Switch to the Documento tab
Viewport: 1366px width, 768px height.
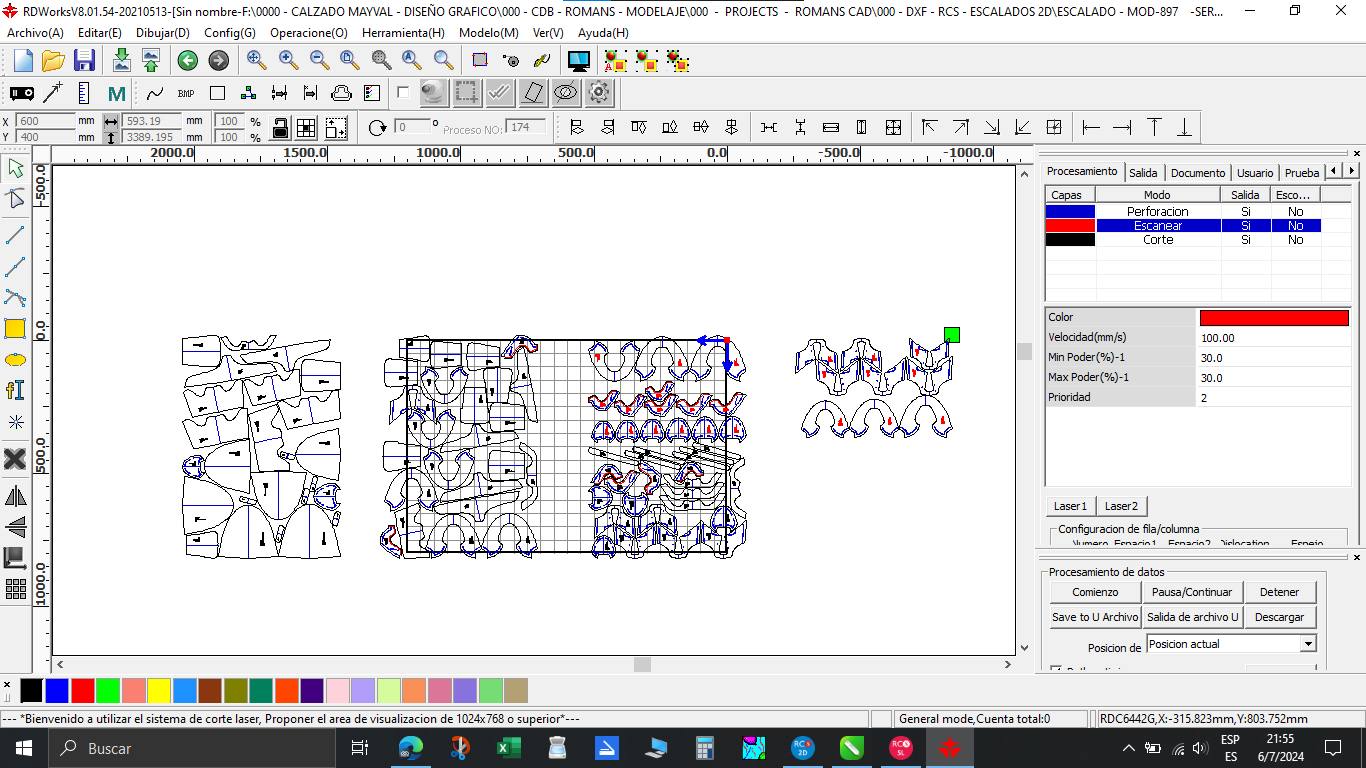[x=1197, y=172]
